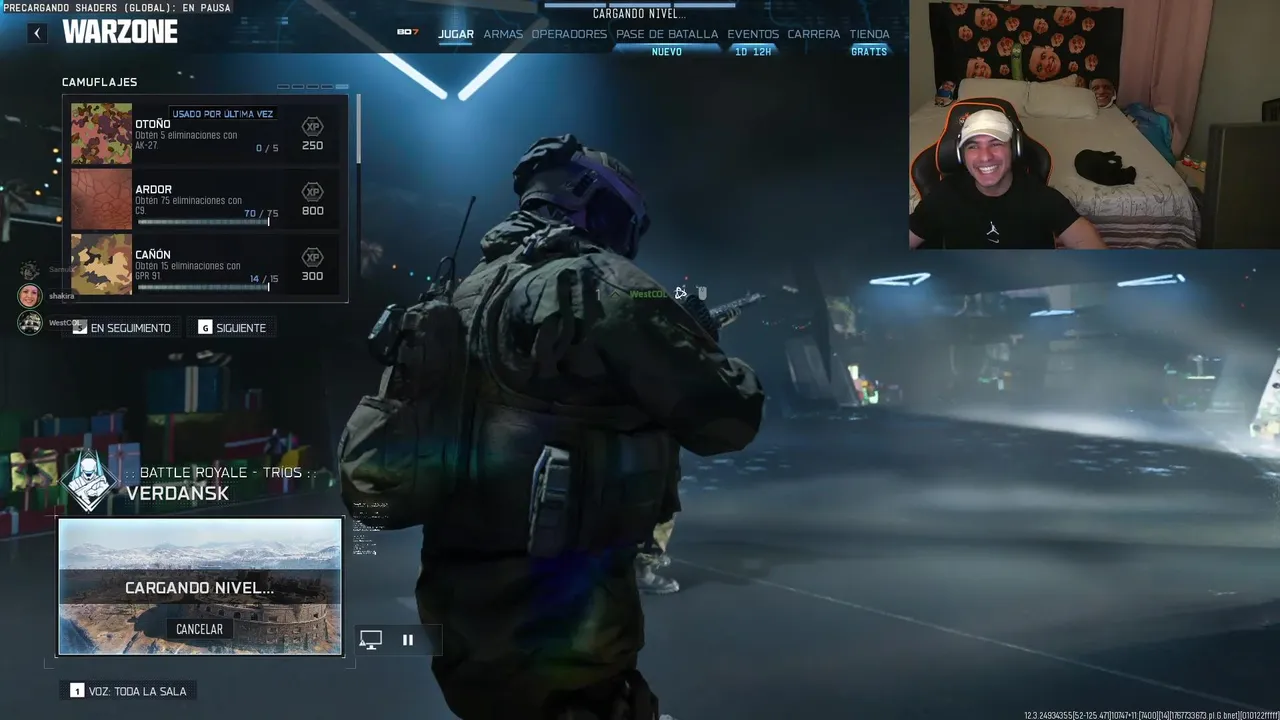
Task: Click the monitor warning icon
Action: click(x=371, y=639)
